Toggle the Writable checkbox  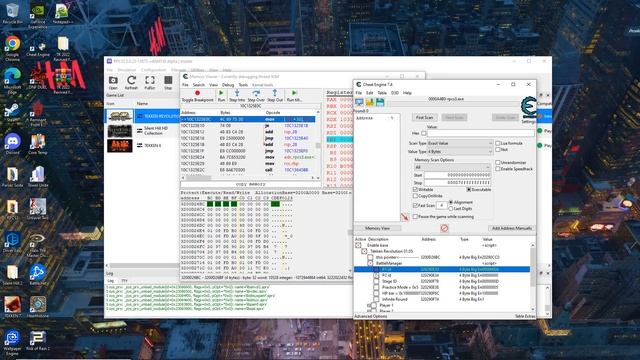click(415, 190)
